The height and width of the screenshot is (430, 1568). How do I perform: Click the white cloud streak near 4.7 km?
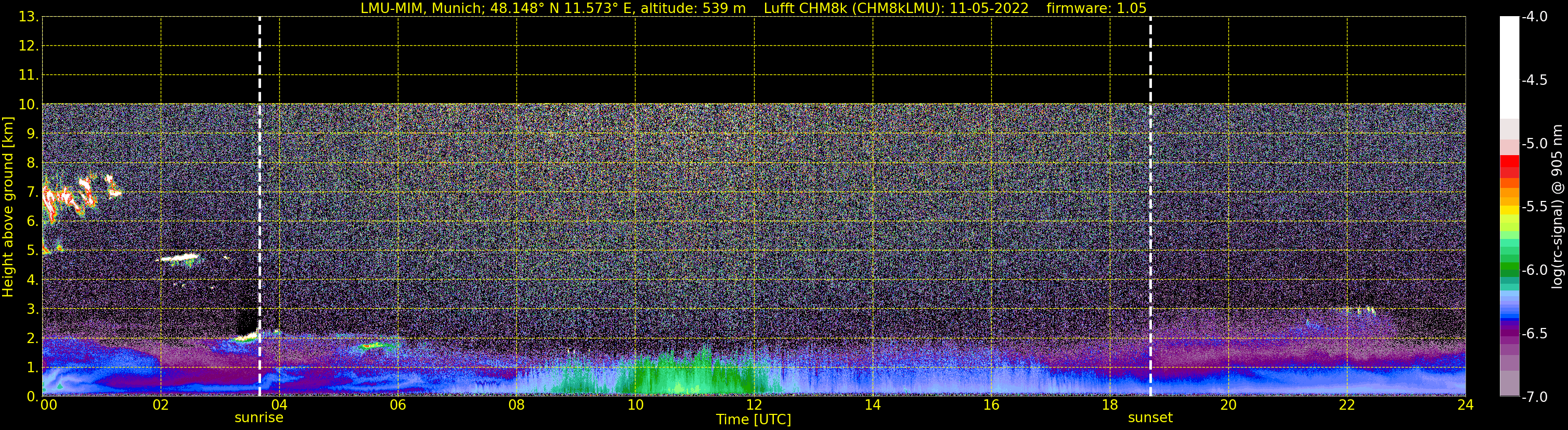[x=179, y=258]
